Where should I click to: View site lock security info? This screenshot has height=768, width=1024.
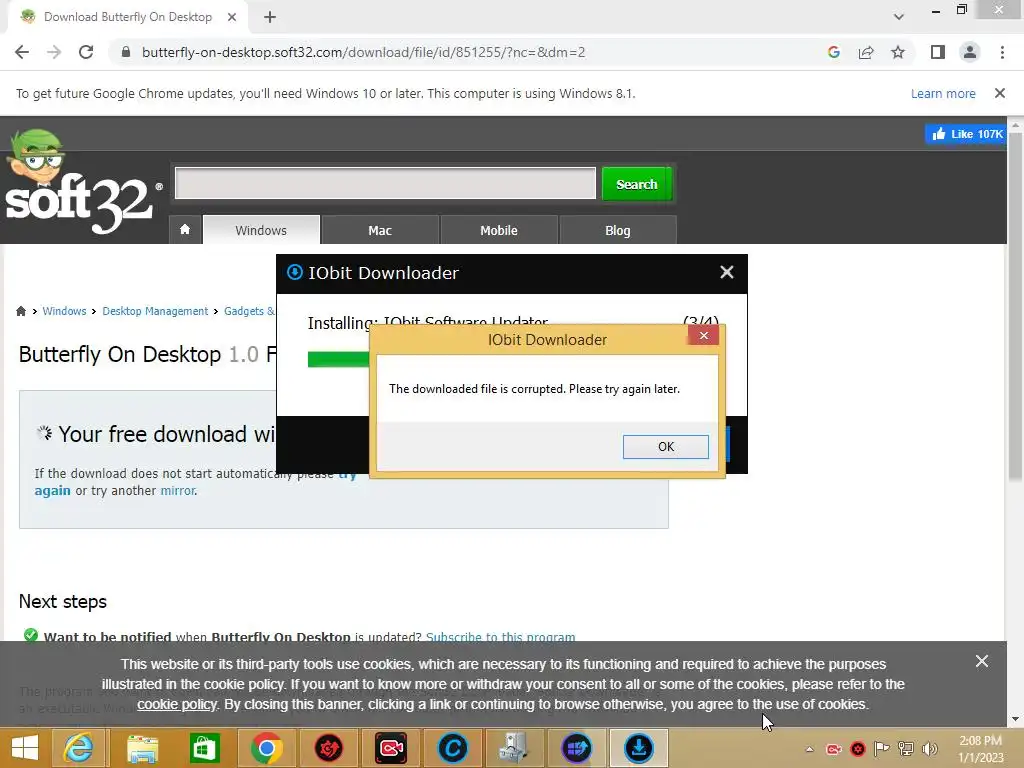tap(126, 52)
